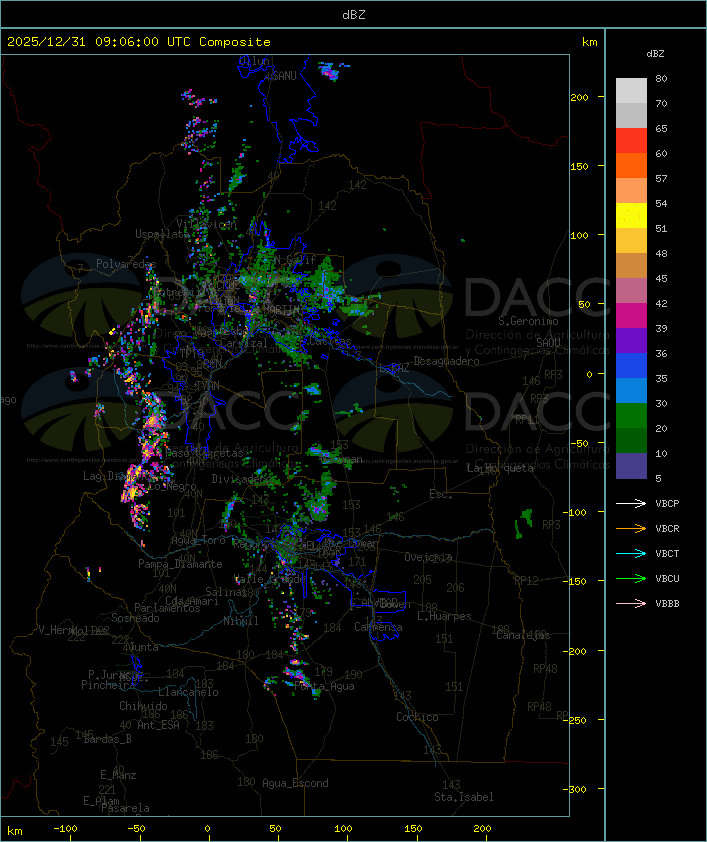Click the magenta 39-42 dBZ swatch
Screen dimensions: 707x842
[x=631, y=315]
